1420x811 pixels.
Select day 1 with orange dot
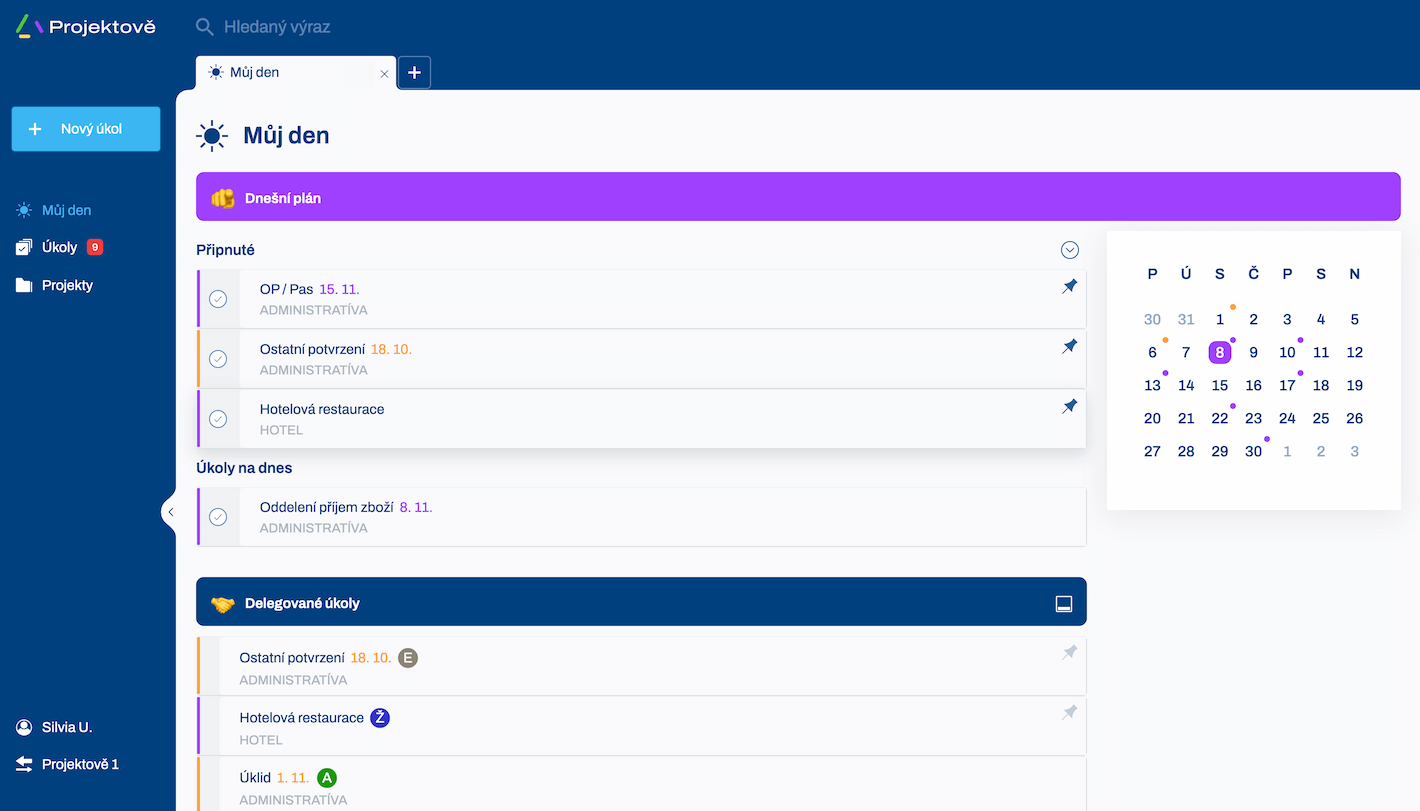pyautogui.click(x=1219, y=319)
